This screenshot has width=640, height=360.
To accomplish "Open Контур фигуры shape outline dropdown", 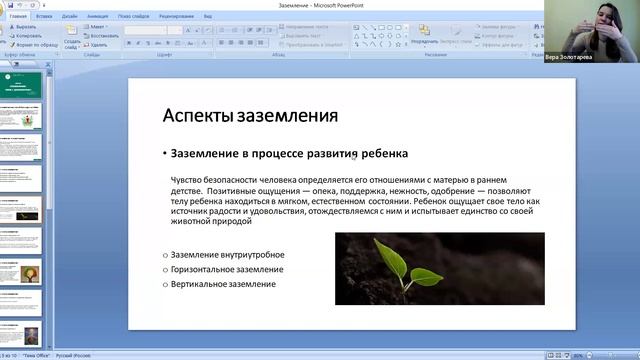I will click(496, 36).
